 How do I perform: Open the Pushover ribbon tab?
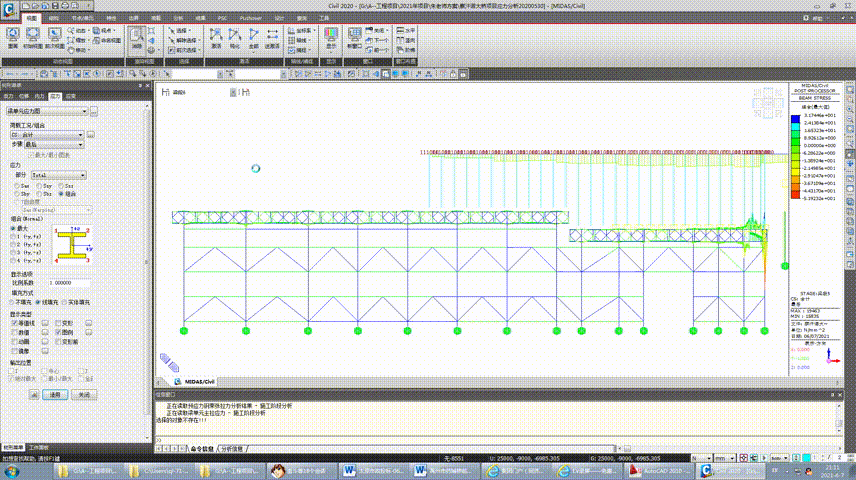[x=250, y=18]
